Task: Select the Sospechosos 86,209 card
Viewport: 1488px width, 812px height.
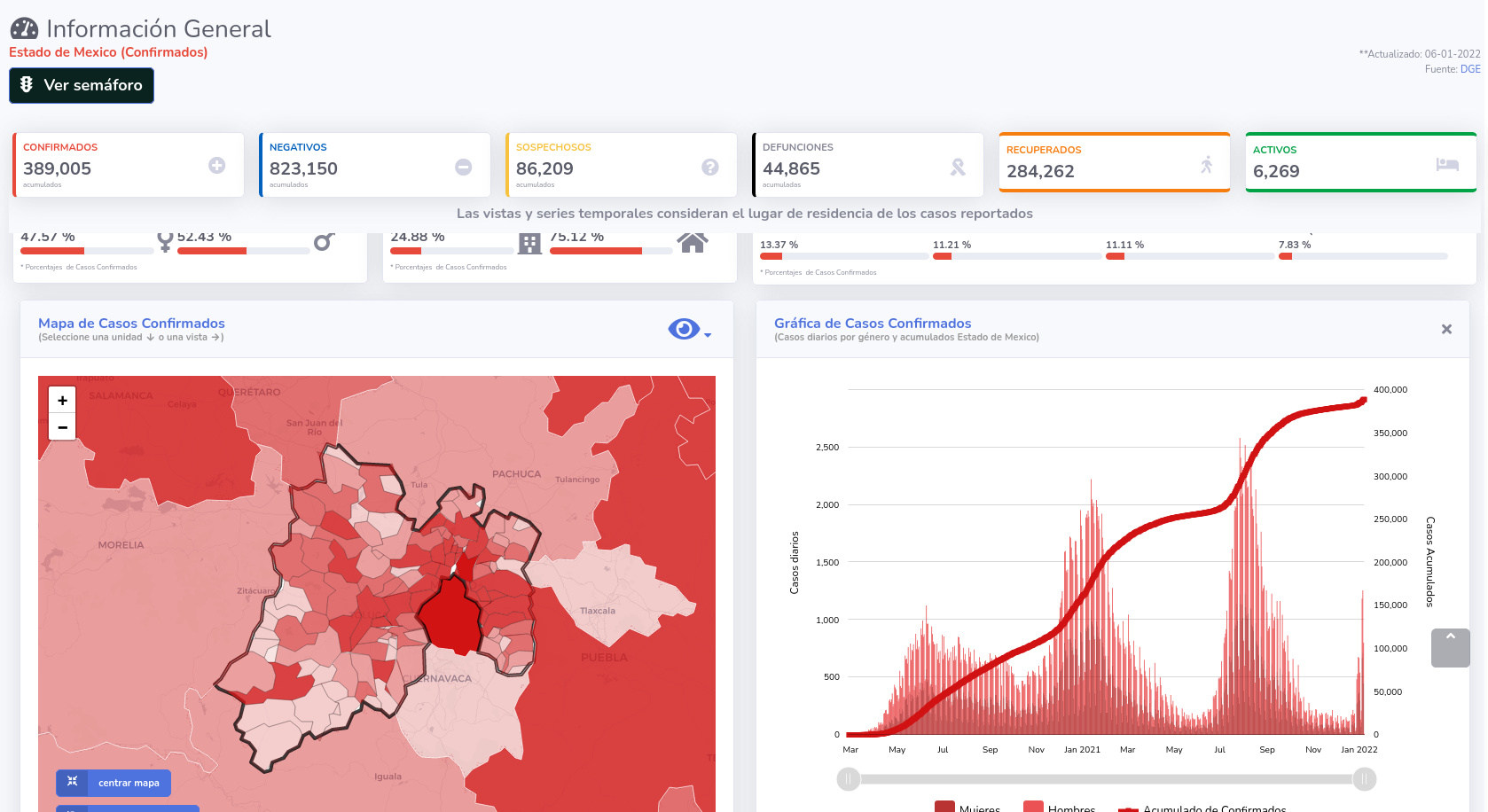Action: (x=622, y=165)
